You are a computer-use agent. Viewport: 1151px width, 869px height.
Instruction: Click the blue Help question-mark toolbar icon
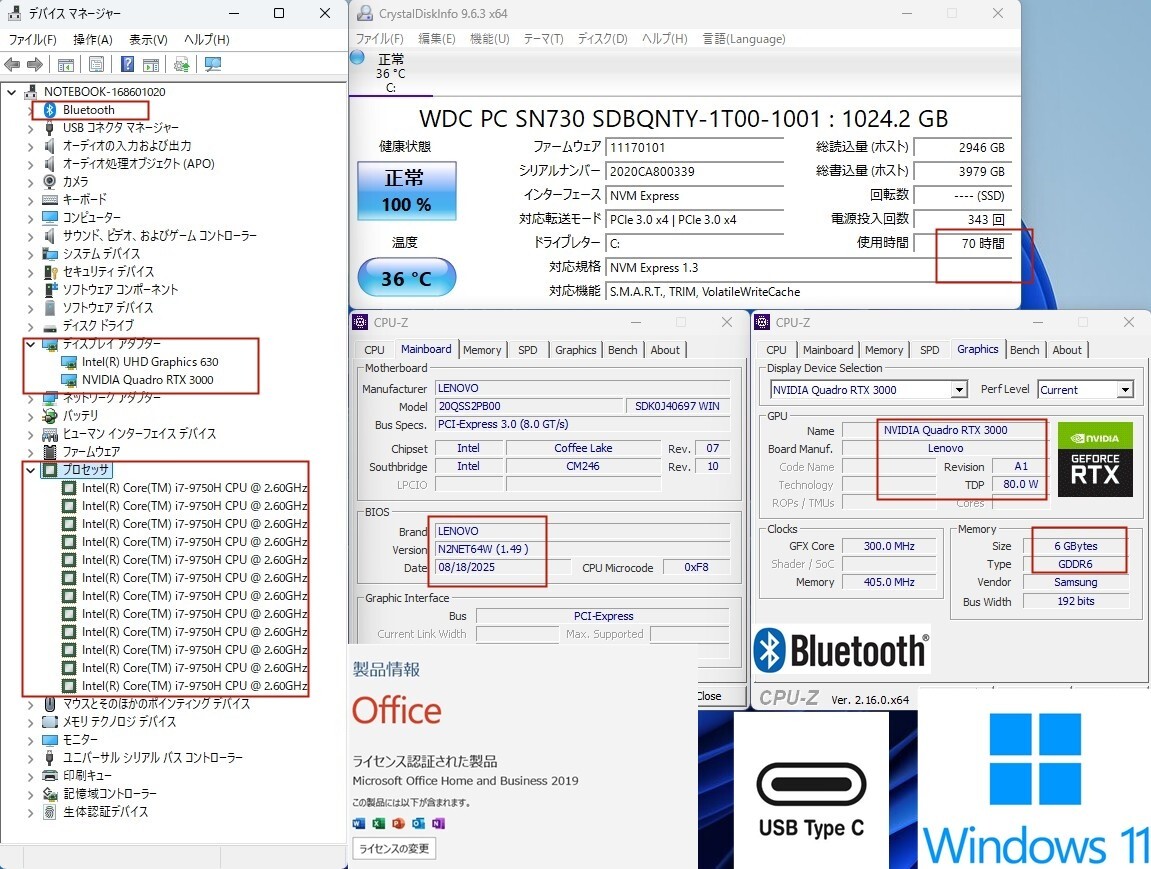pyautogui.click(x=127, y=65)
